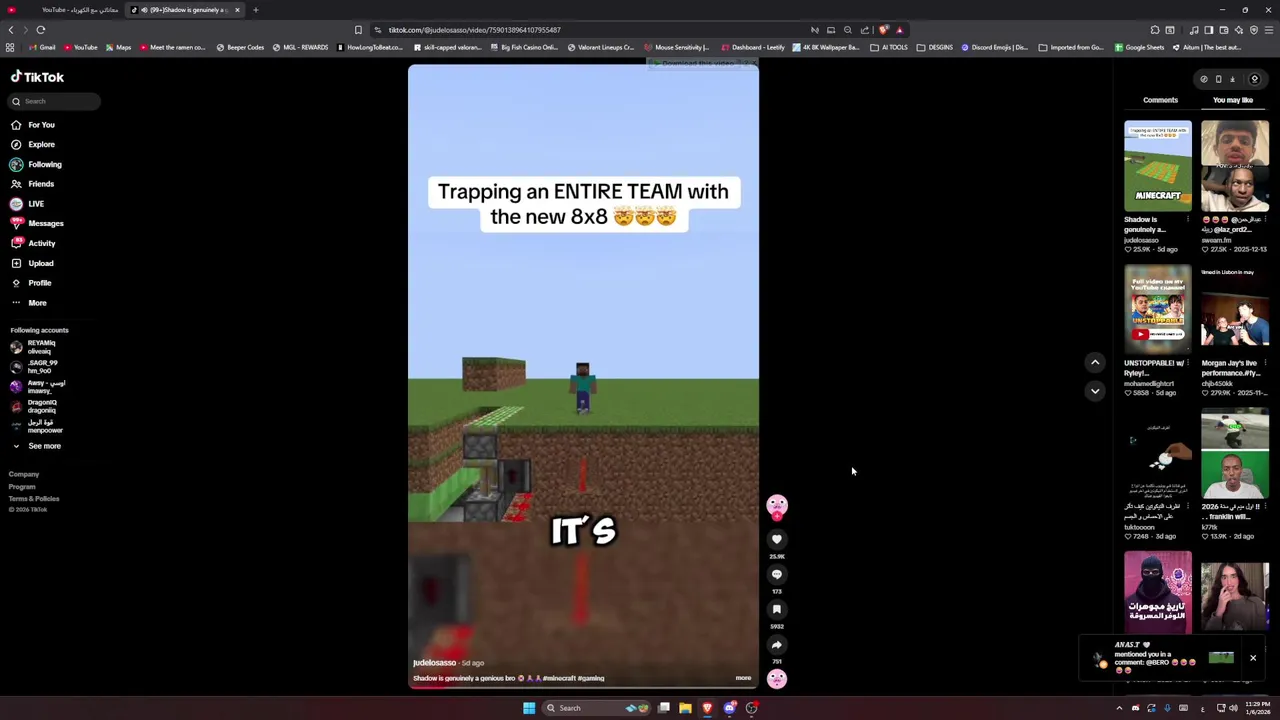The image size is (1280, 720).
Task: Open the ANAS.T mention notification
Action: point(1160,658)
